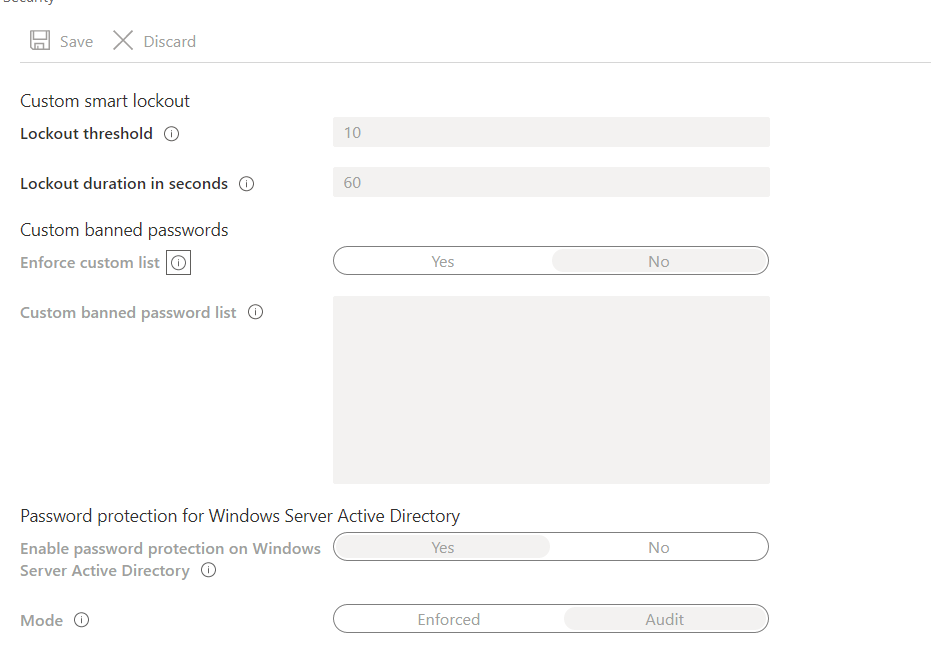Click info icon beside Lockout duration in seconds
931x671 pixels.
point(247,184)
